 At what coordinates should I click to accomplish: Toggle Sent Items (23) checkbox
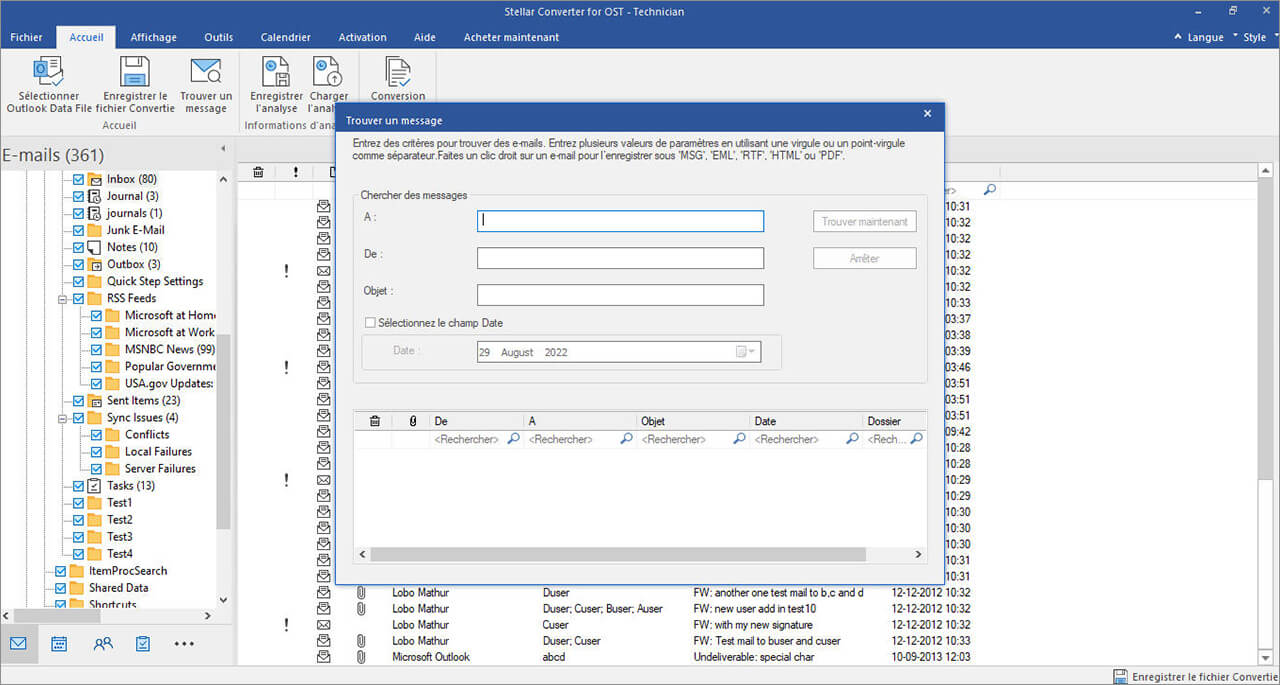pyautogui.click(x=78, y=400)
